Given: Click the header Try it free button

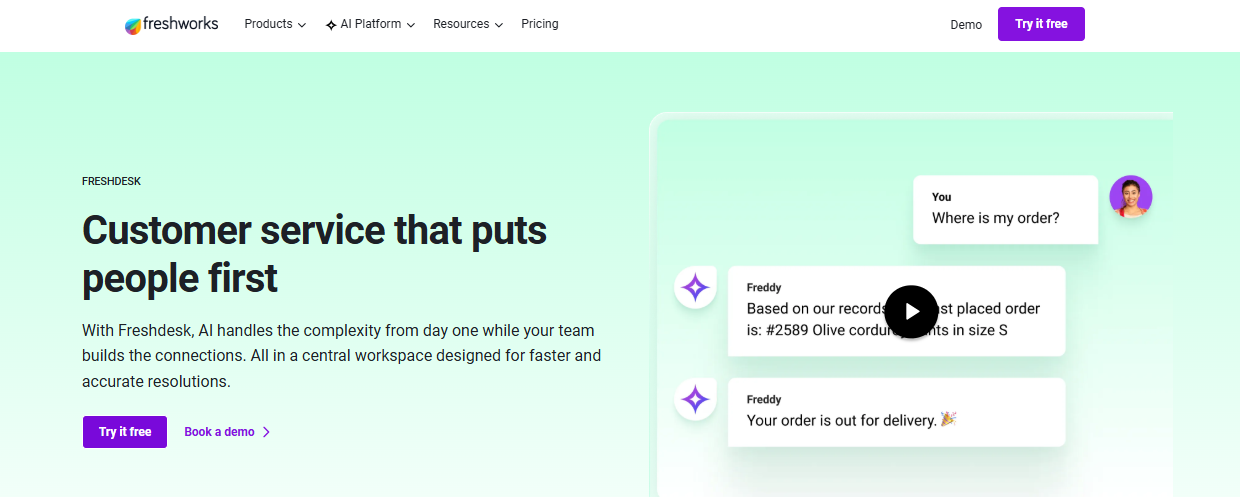Looking at the screenshot, I should (1041, 24).
